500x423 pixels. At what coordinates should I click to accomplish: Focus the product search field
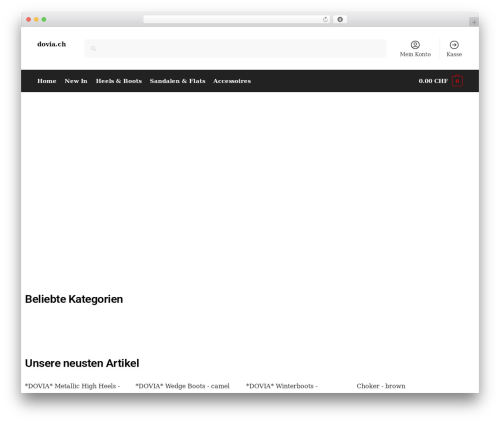(x=235, y=48)
